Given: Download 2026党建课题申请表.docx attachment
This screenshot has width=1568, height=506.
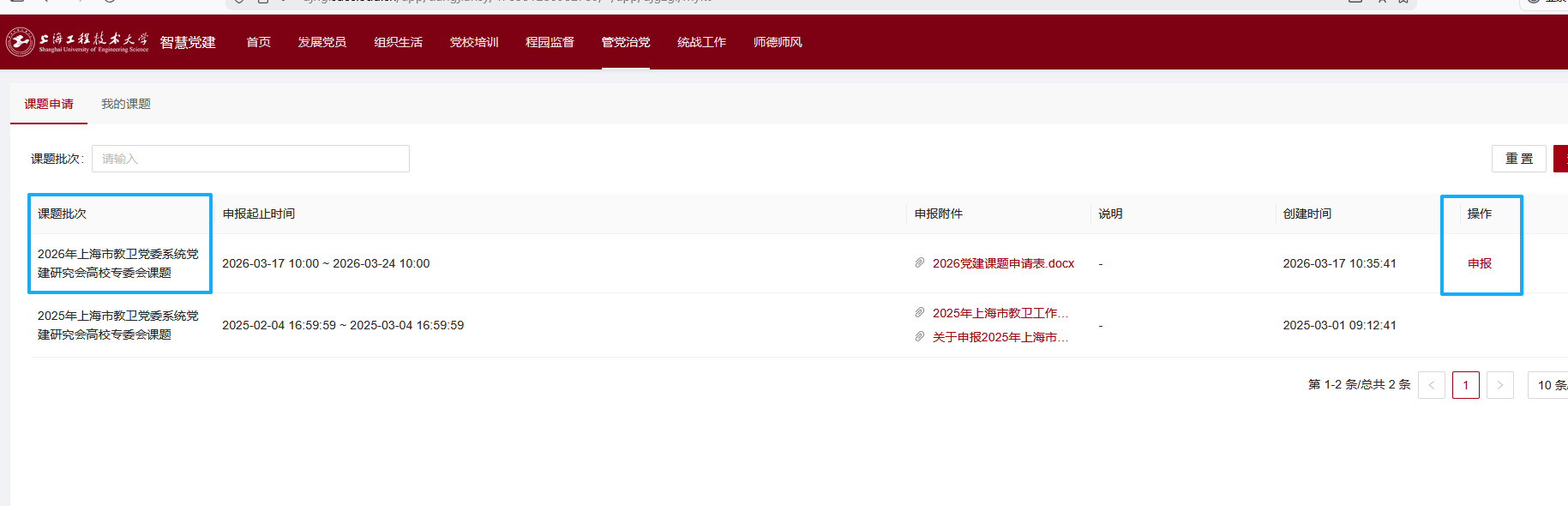Looking at the screenshot, I should tap(1003, 263).
